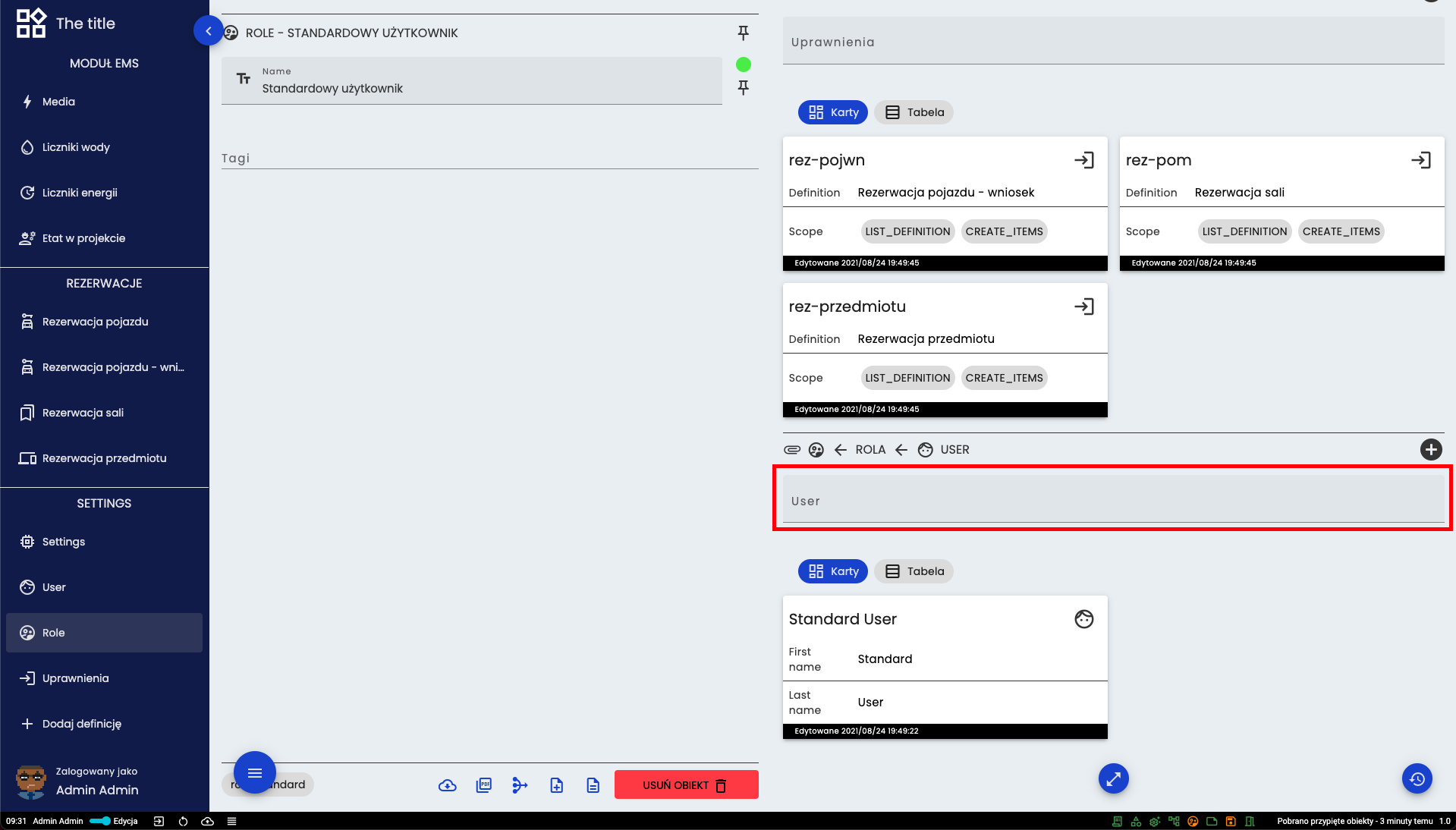Screen dimensions: 1456x830
Task: Open the blue hamburger floating menu button
Action: [x=255, y=772]
